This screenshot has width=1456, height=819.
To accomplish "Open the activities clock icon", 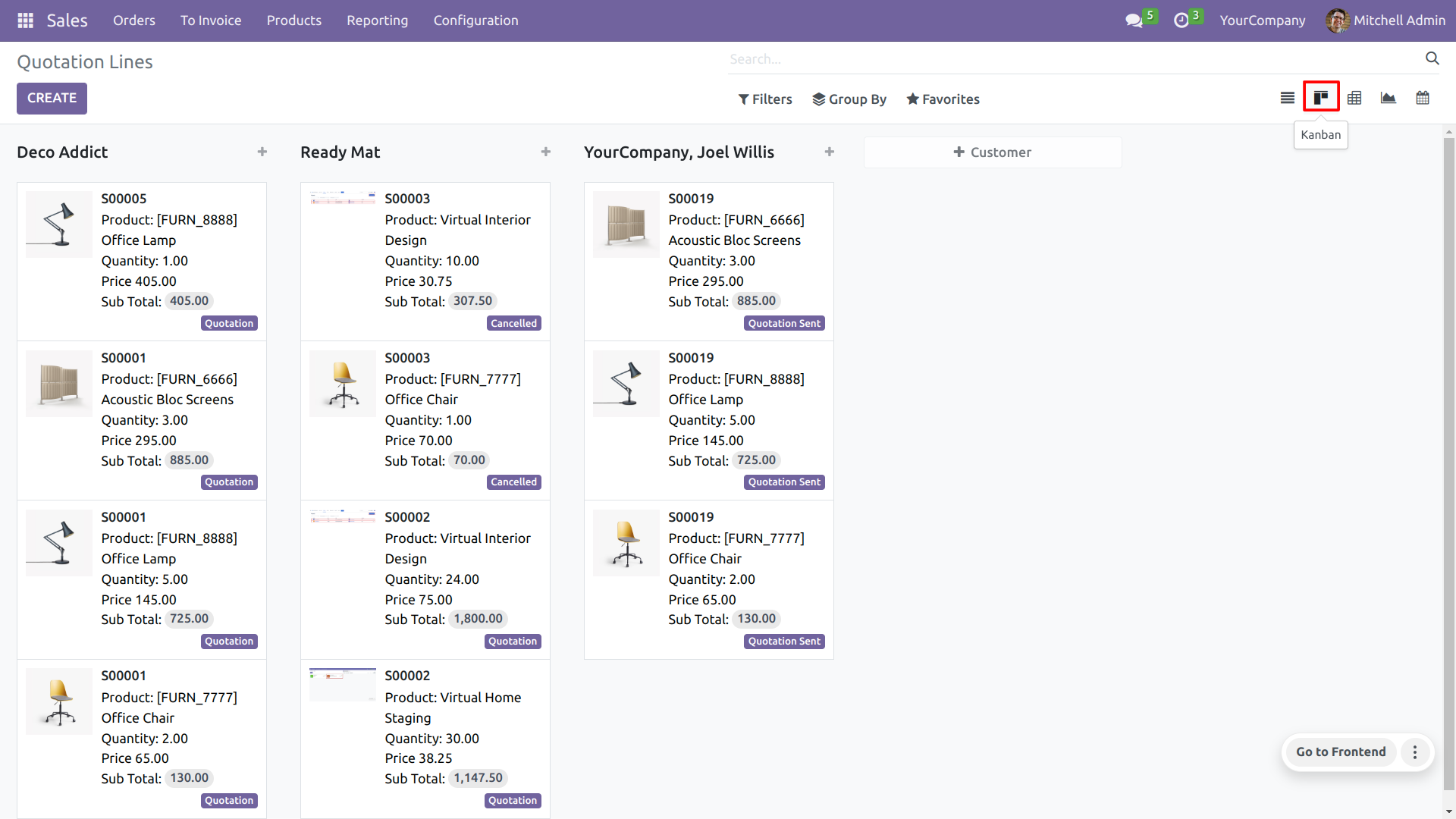I will [1181, 20].
